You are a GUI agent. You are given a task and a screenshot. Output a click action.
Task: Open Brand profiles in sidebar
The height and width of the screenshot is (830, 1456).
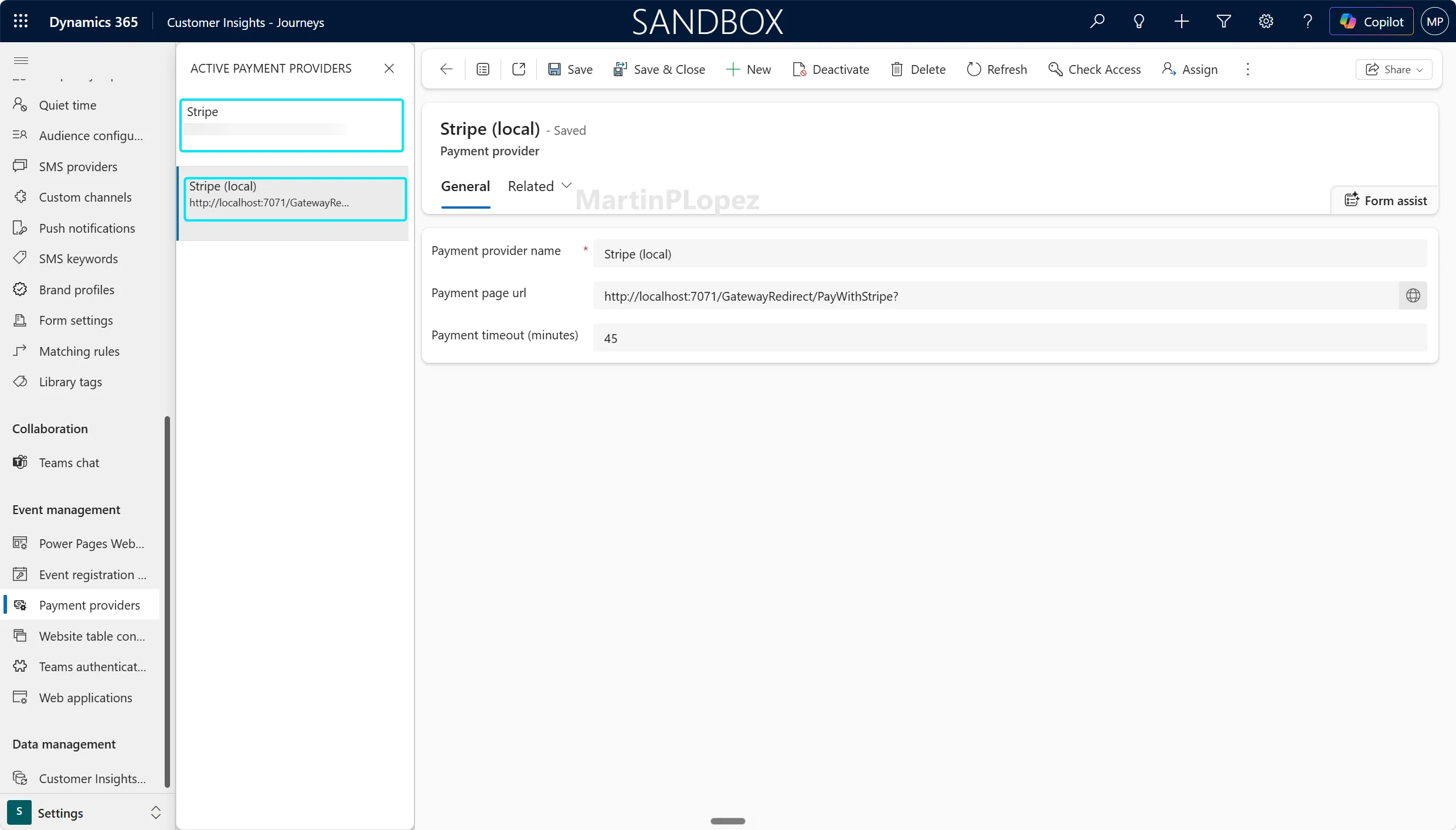click(80, 290)
